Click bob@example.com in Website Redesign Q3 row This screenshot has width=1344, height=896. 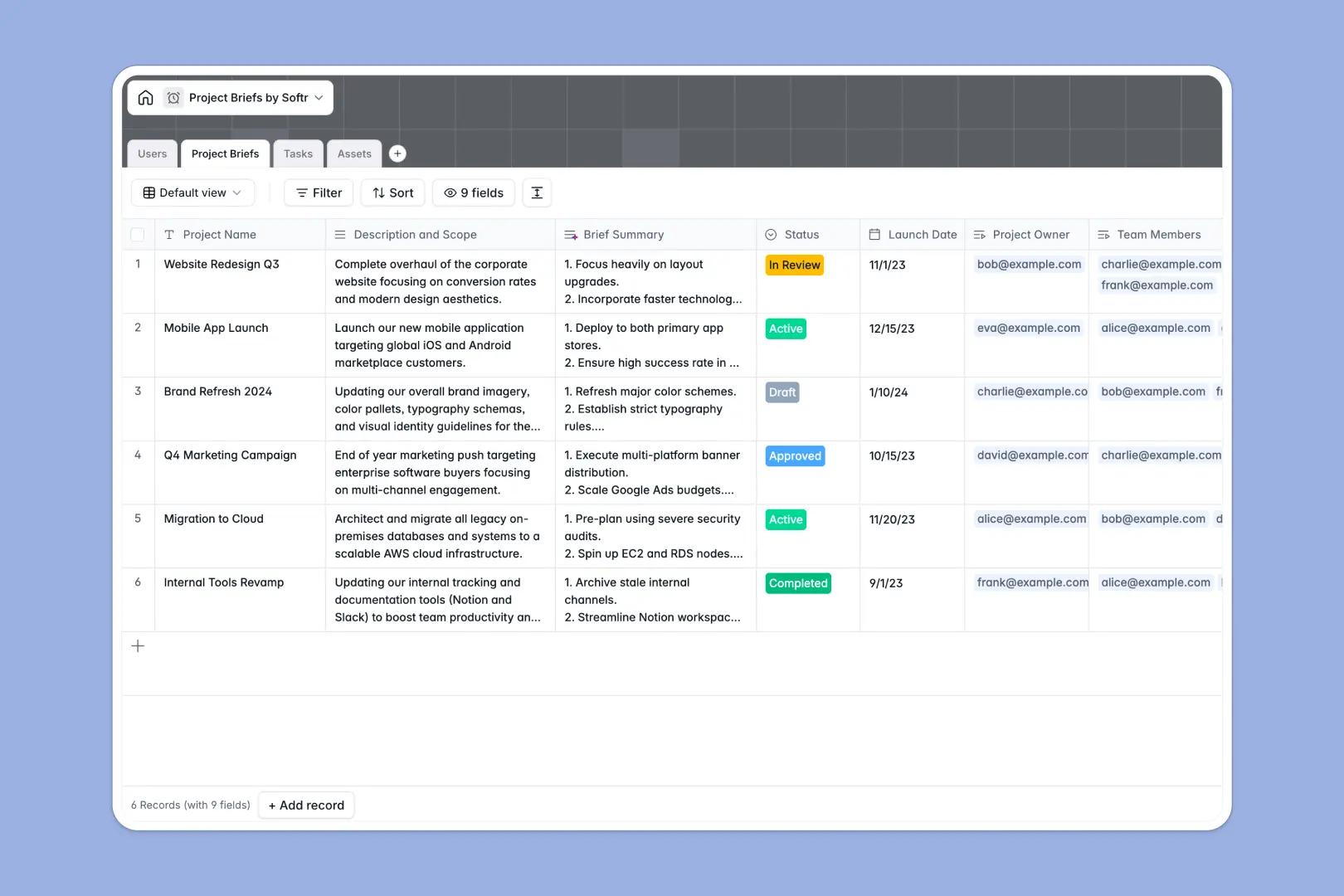click(1029, 264)
